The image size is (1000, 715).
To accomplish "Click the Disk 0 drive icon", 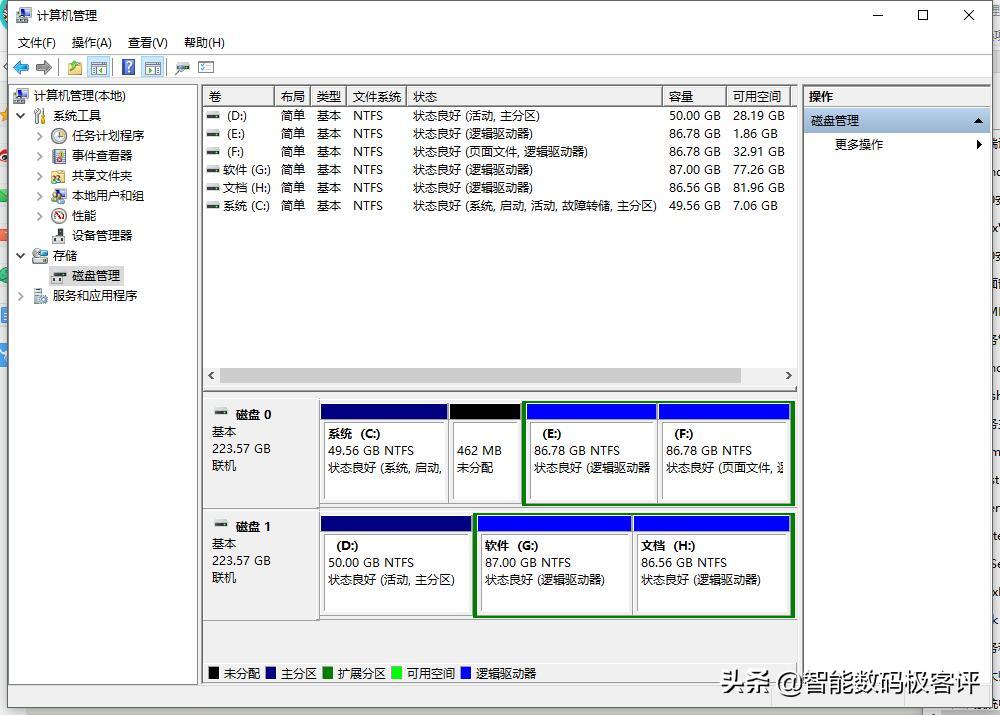I will click(222, 412).
